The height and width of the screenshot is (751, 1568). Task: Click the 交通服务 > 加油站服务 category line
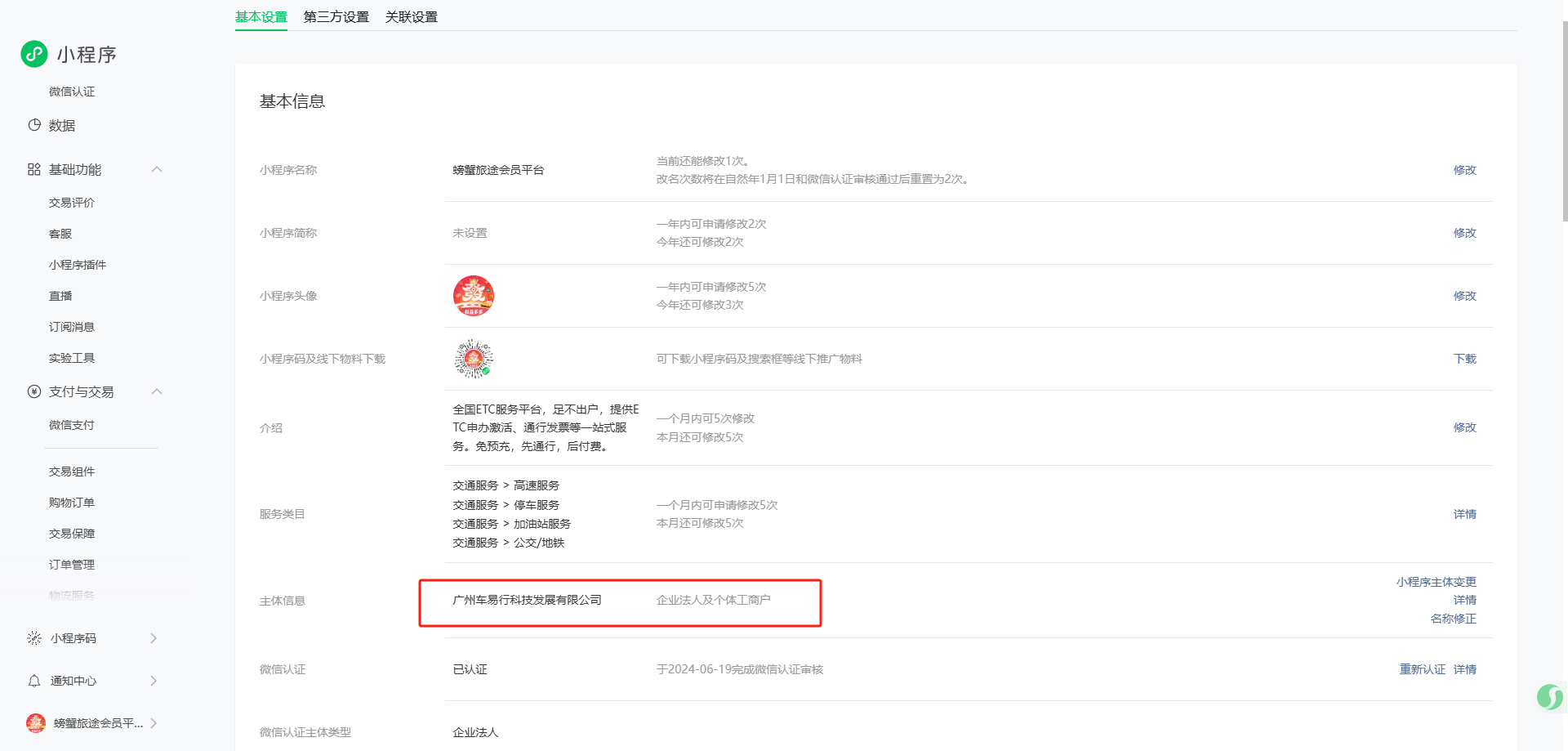[512, 524]
